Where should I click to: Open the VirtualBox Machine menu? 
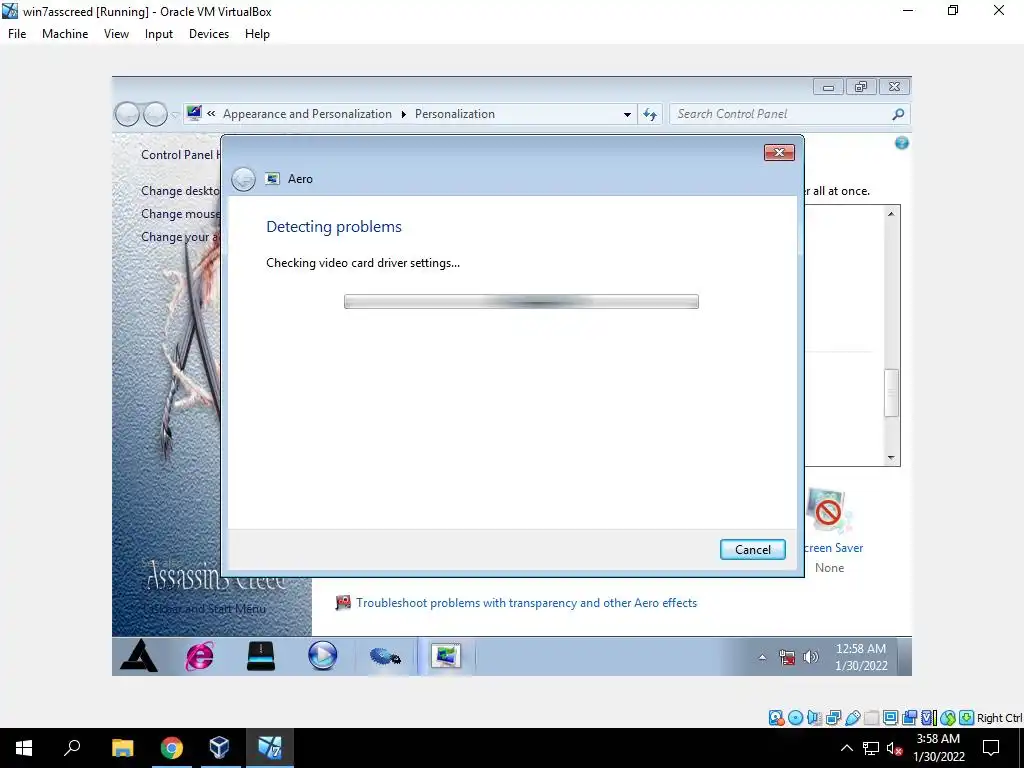[65, 34]
